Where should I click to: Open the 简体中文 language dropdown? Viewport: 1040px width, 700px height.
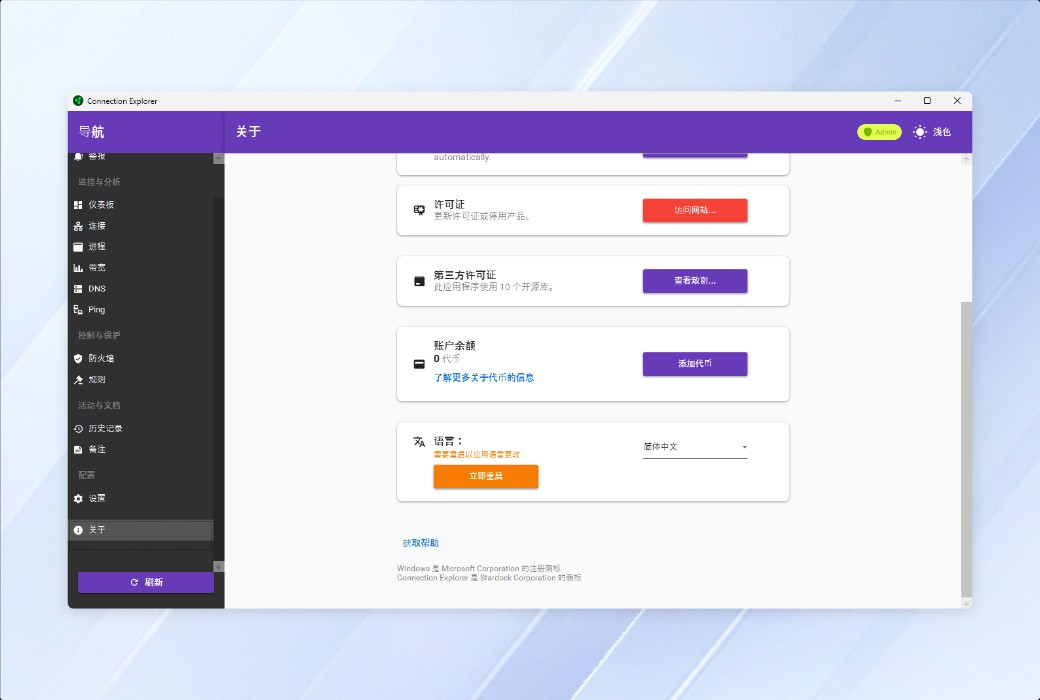[x=695, y=447]
